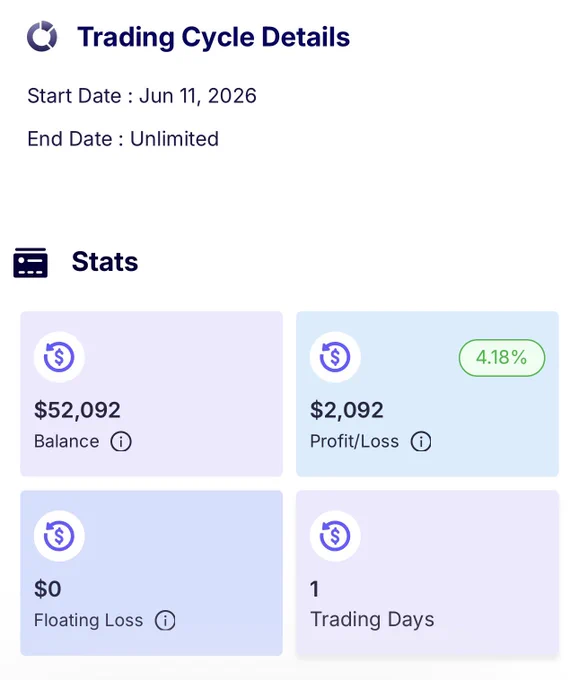
Task: Click the 4.18% profit badge
Action: [x=502, y=358]
